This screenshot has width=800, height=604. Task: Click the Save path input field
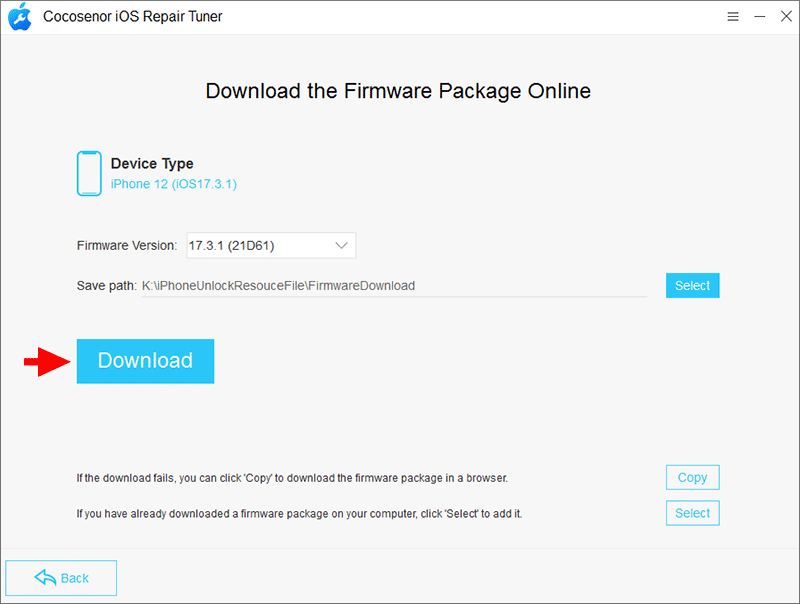(394, 286)
